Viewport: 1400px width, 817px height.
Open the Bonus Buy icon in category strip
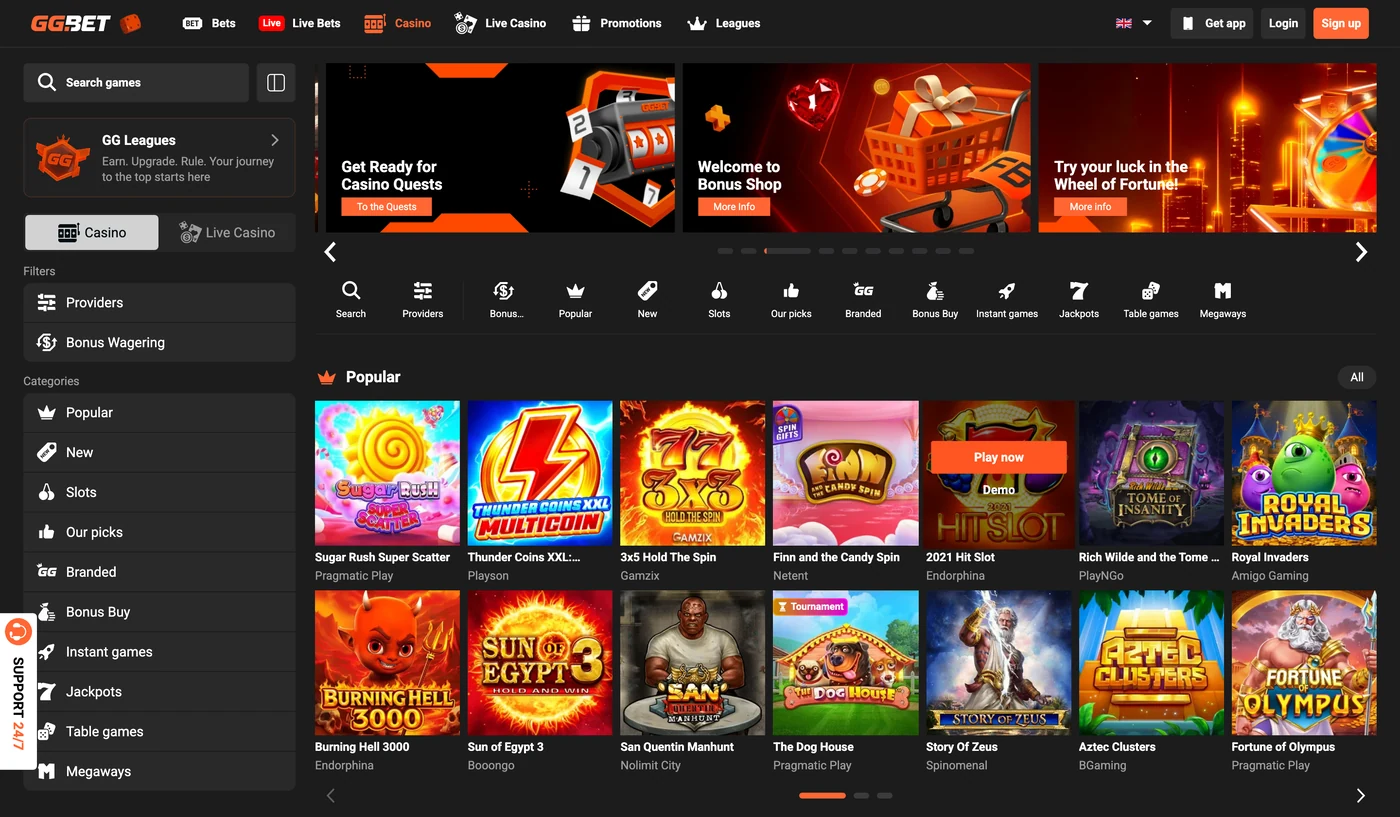coord(935,290)
